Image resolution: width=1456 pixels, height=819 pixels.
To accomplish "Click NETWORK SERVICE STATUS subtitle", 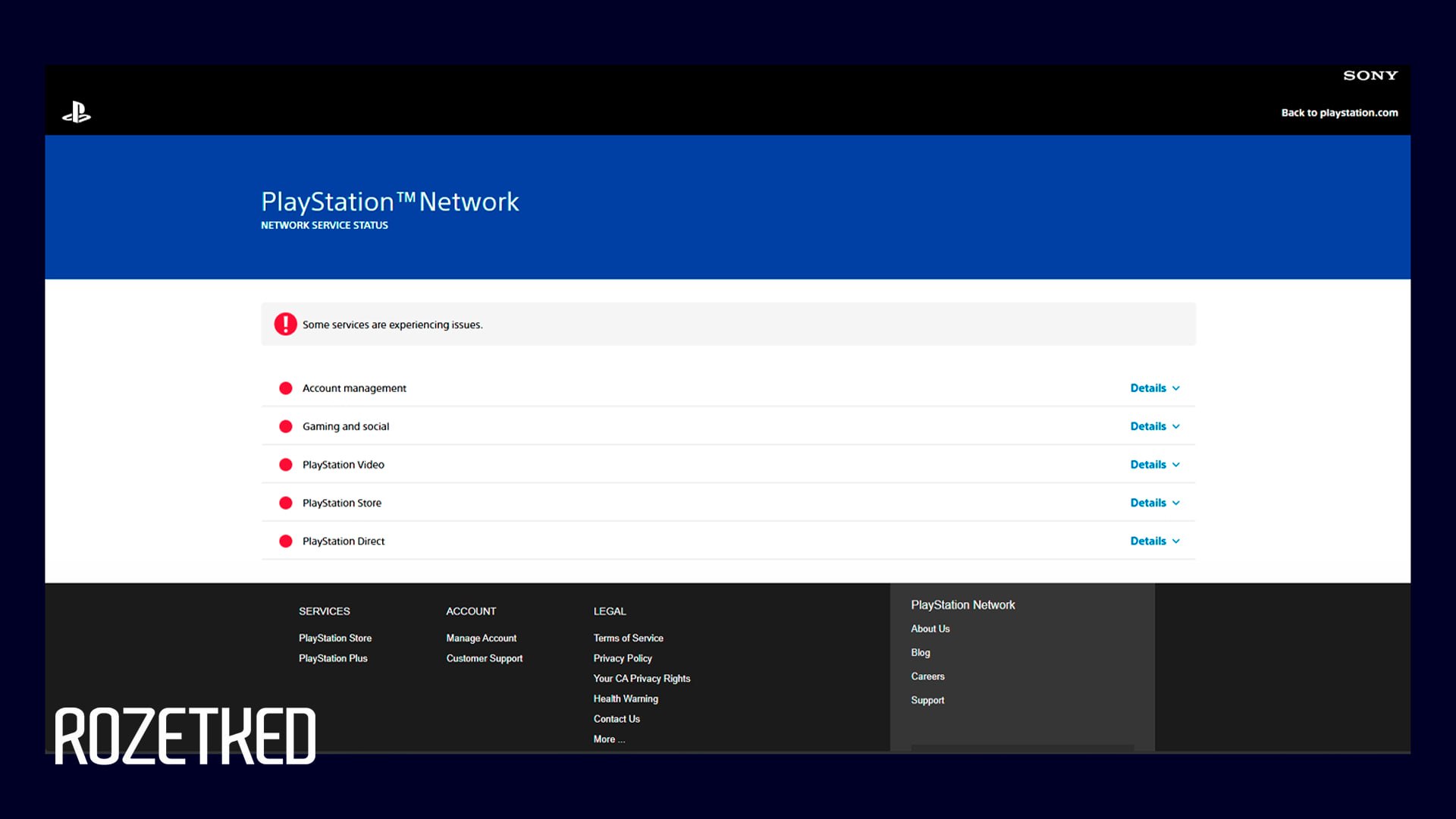I will click(324, 225).
